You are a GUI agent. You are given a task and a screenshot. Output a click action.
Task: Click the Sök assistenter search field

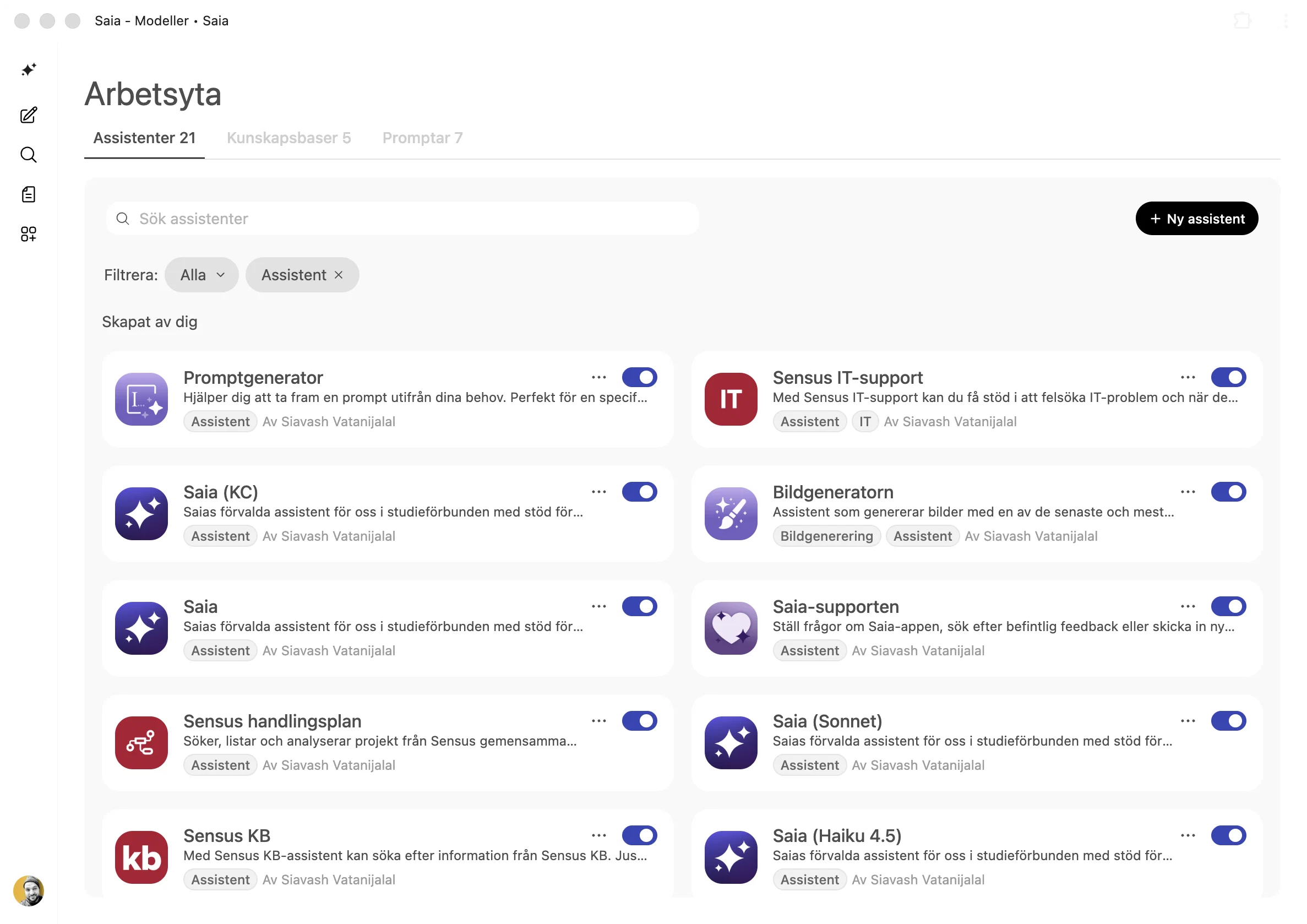click(x=402, y=219)
